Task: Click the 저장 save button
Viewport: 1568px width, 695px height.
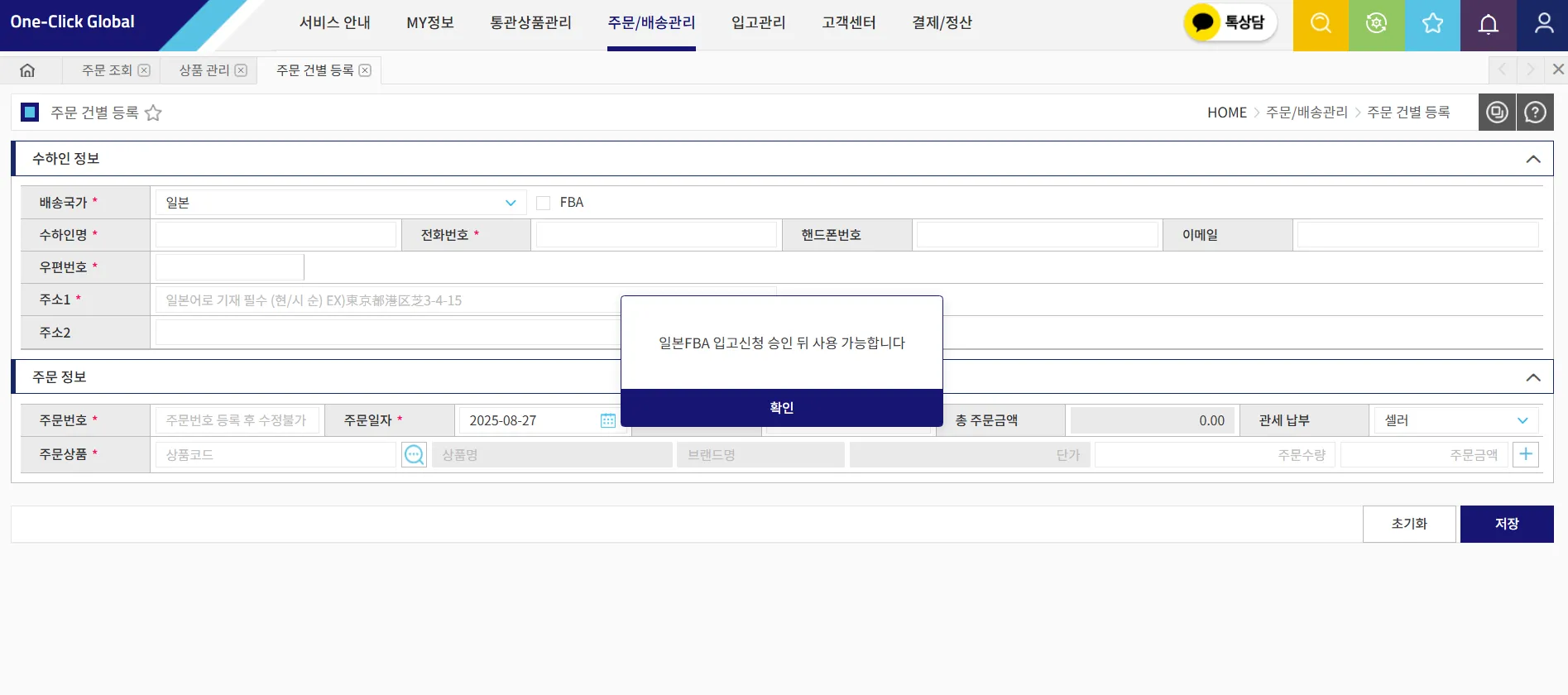Action: click(1507, 524)
